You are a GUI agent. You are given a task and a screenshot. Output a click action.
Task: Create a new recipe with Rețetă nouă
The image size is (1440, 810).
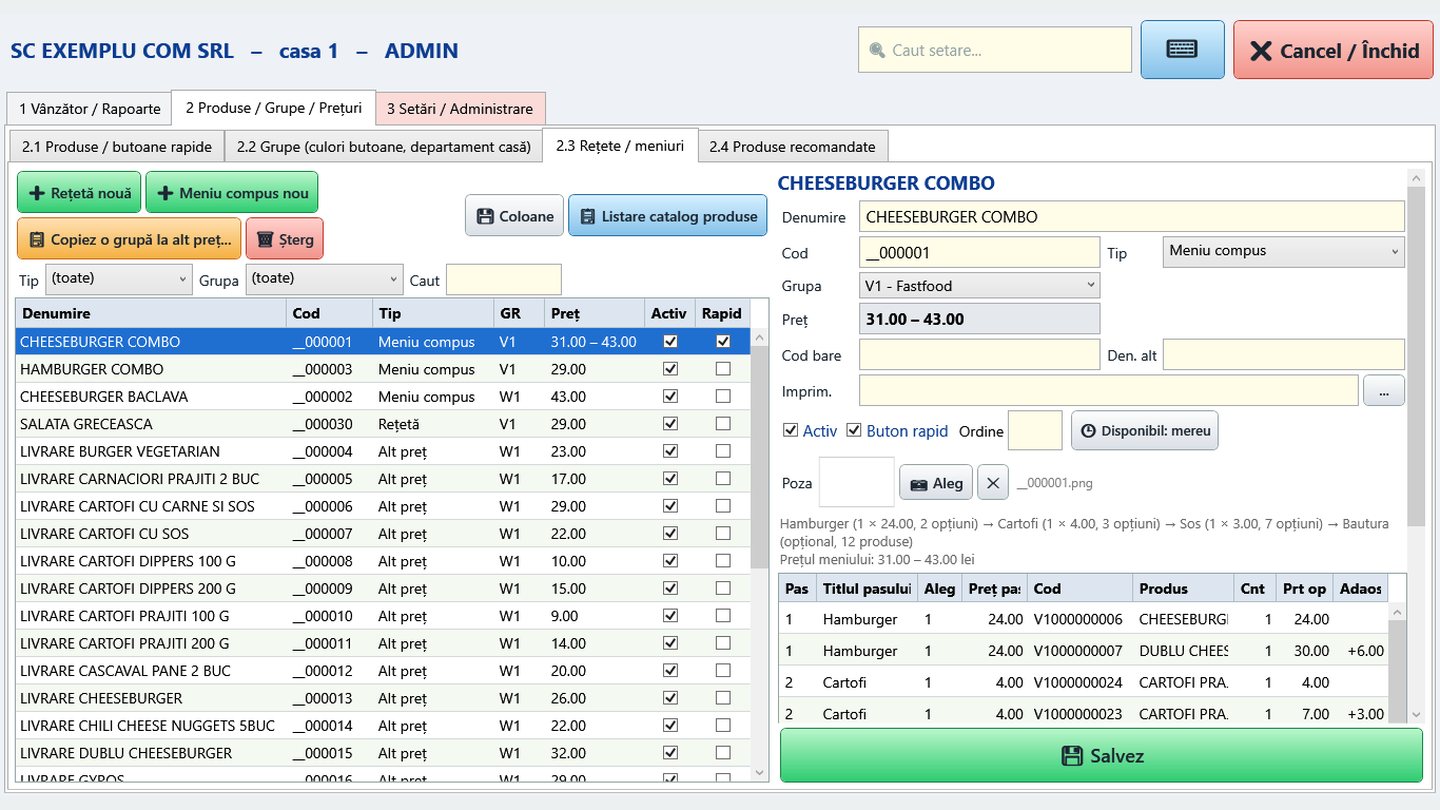[79, 192]
